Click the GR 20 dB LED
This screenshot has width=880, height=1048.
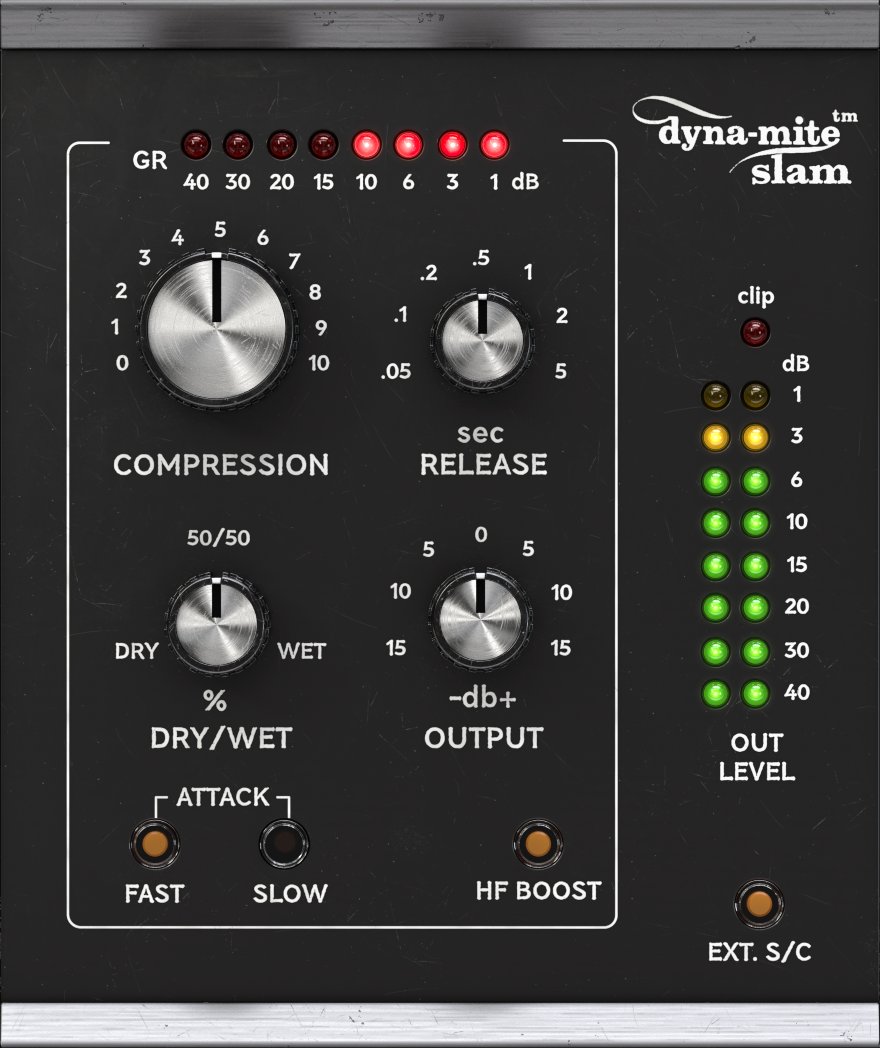click(282, 145)
